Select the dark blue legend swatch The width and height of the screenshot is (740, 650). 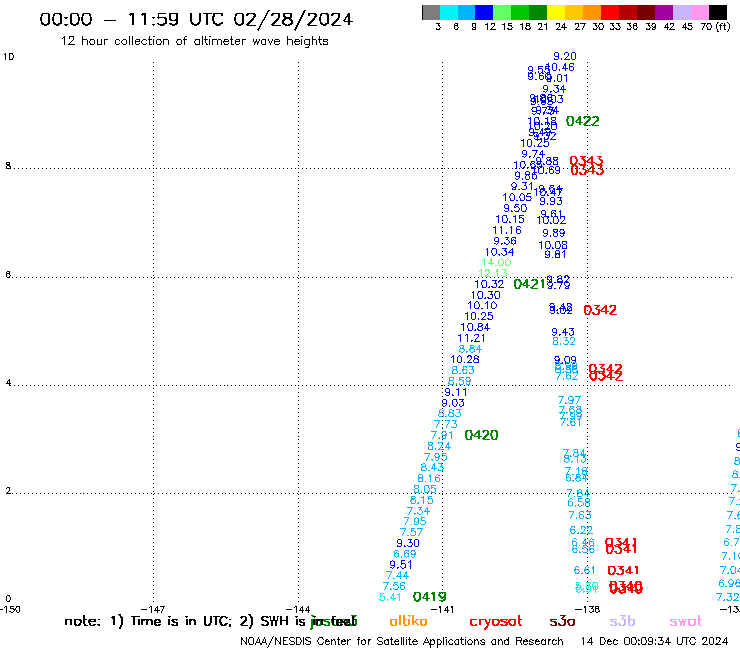[484, 12]
